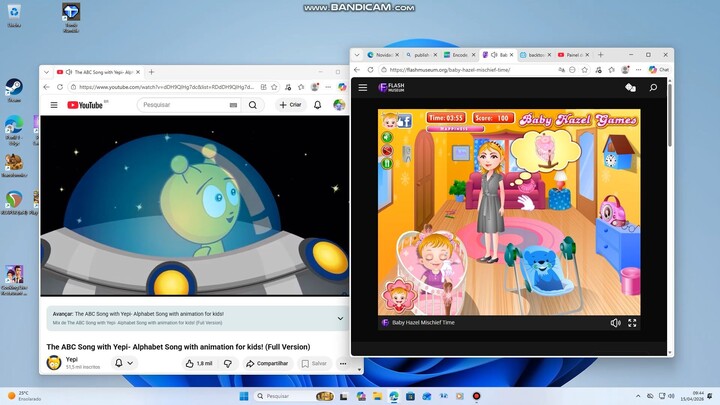Viewport: 720px width, 405px height.
Task: Click the Criar create button
Action: 291,105
